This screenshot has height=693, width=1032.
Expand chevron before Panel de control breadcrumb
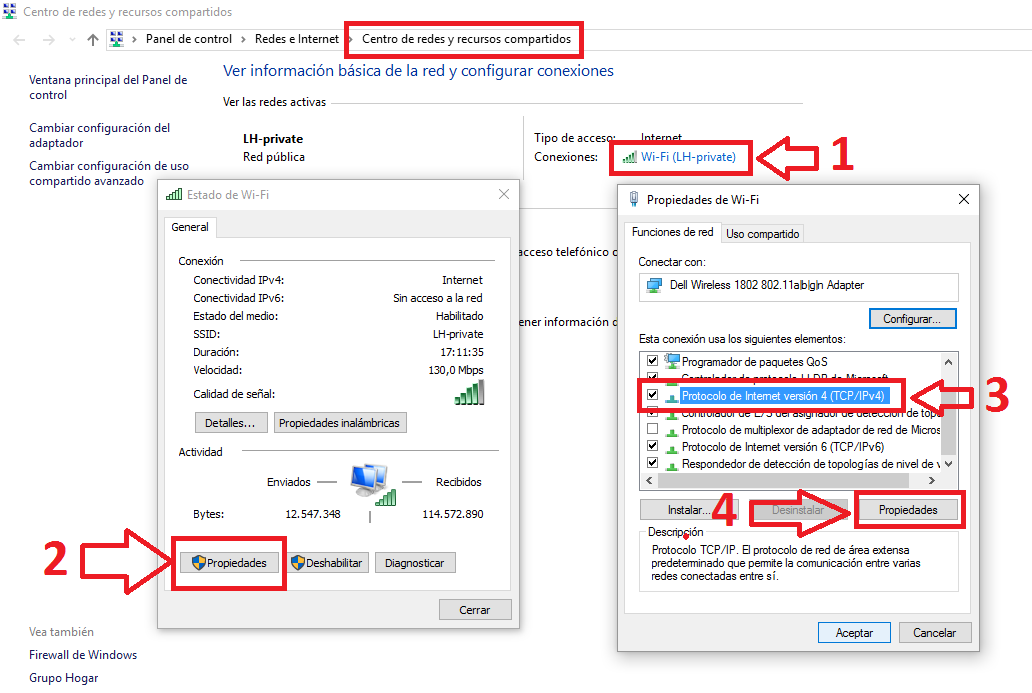(134, 39)
